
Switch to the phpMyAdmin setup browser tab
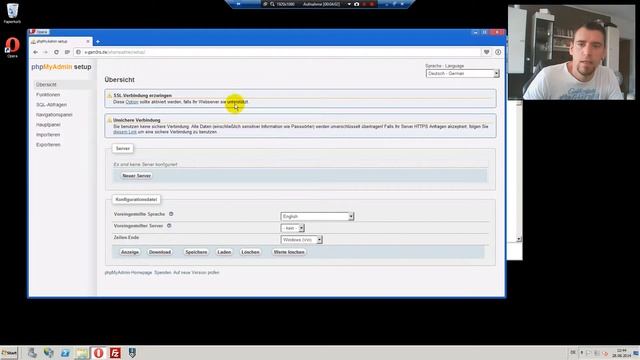60,42
